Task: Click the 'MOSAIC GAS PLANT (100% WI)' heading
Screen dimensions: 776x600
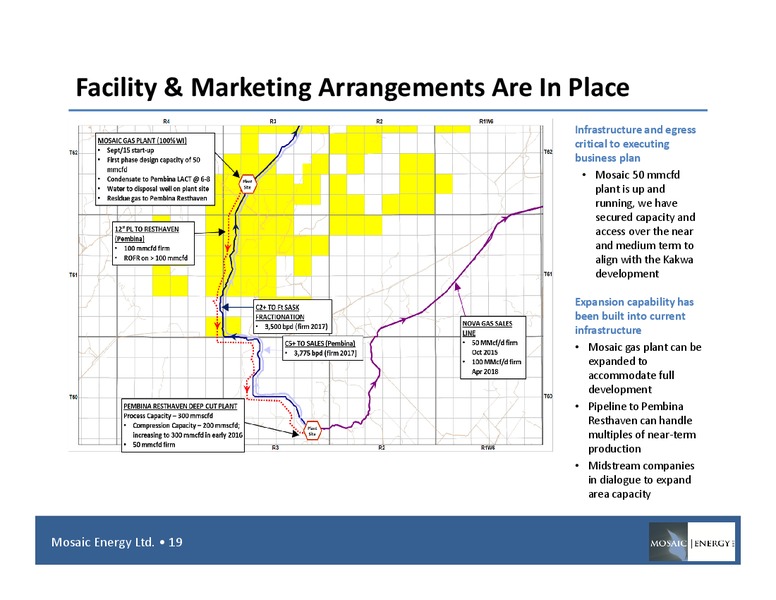Action: [142, 141]
